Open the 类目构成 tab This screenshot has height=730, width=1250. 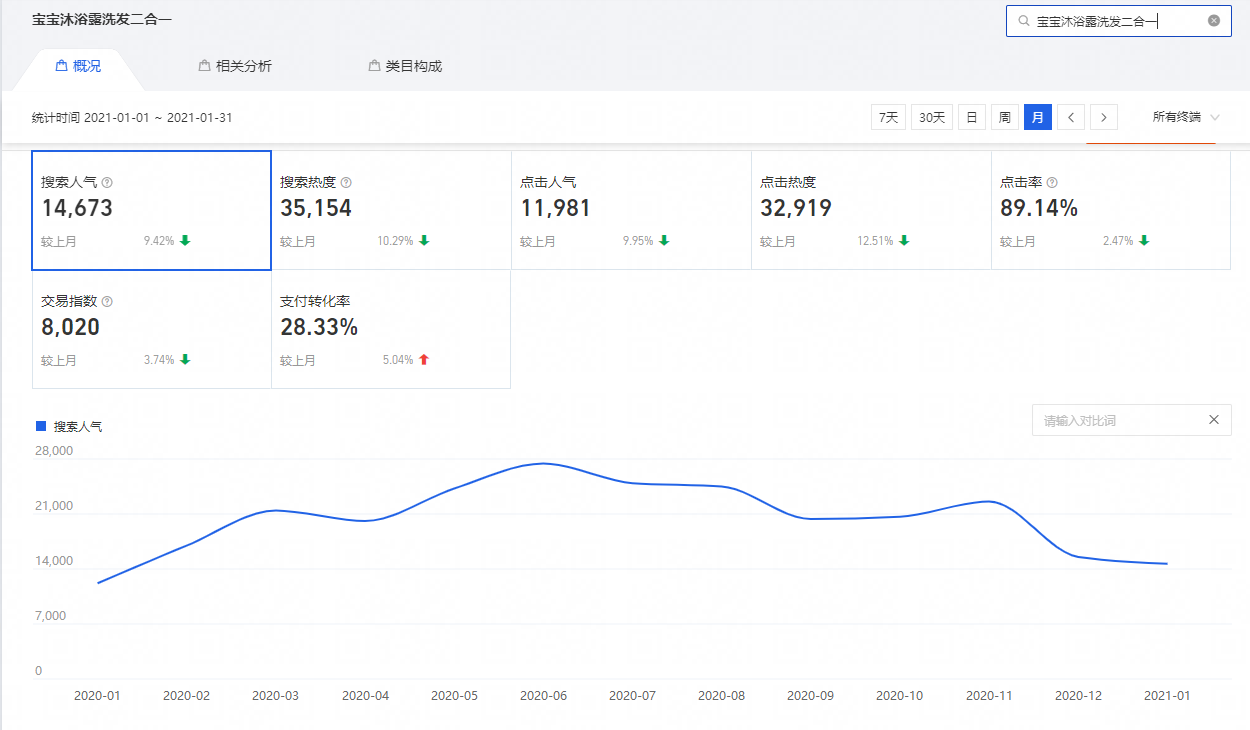click(405, 66)
